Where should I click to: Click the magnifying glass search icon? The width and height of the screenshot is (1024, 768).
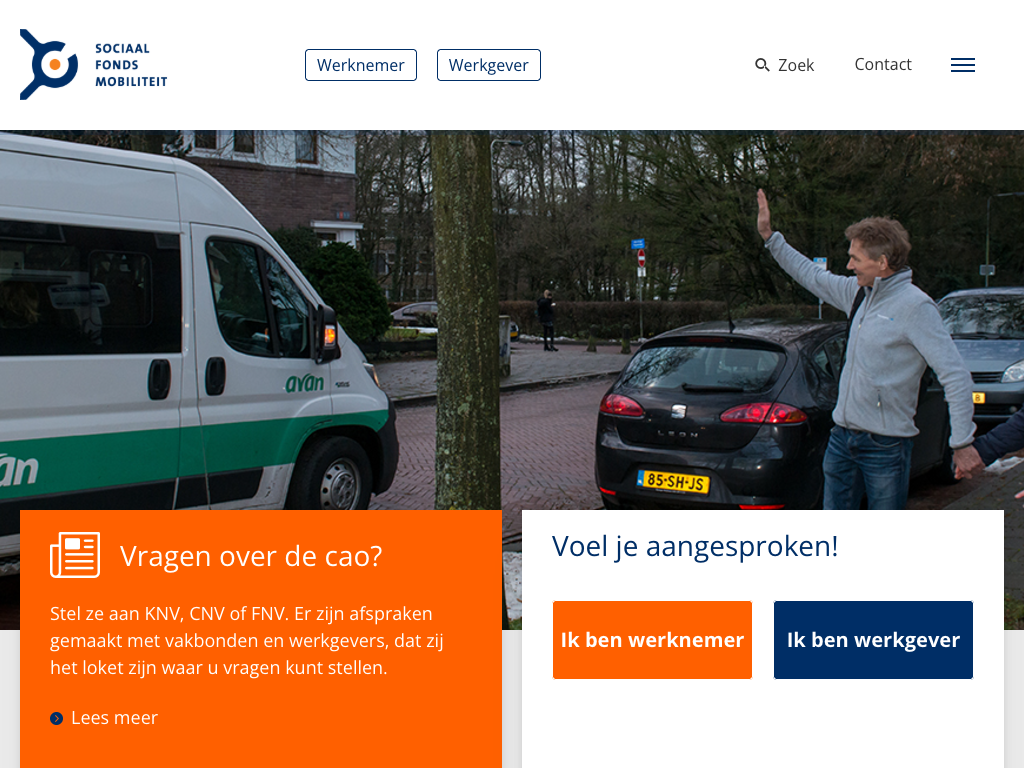pyautogui.click(x=761, y=65)
